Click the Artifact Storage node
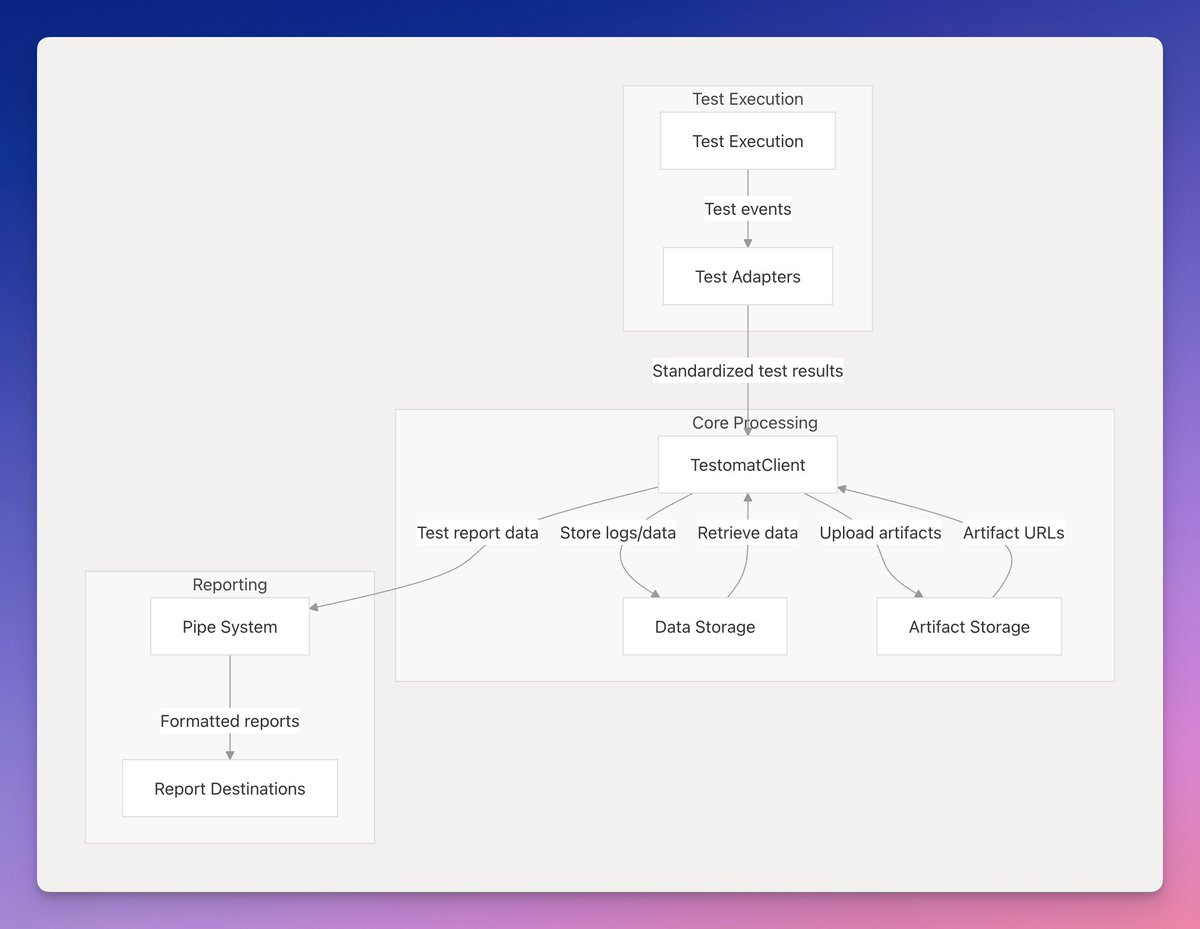This screenshot has width=1200, height=929. (969, 627)
